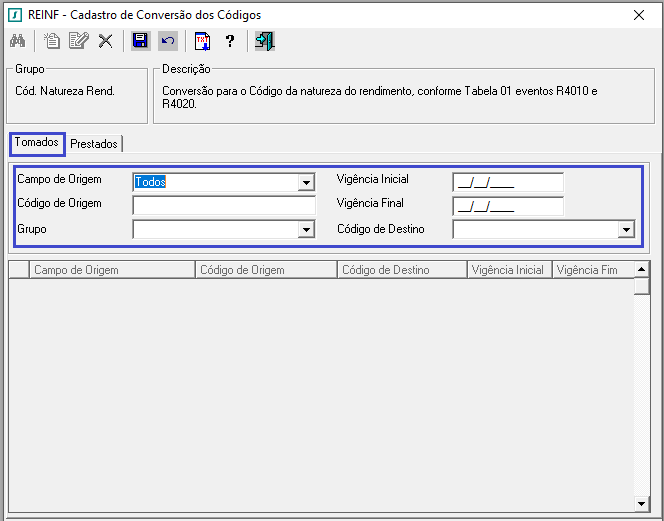Click the exit door icon

tap(265, 41)
